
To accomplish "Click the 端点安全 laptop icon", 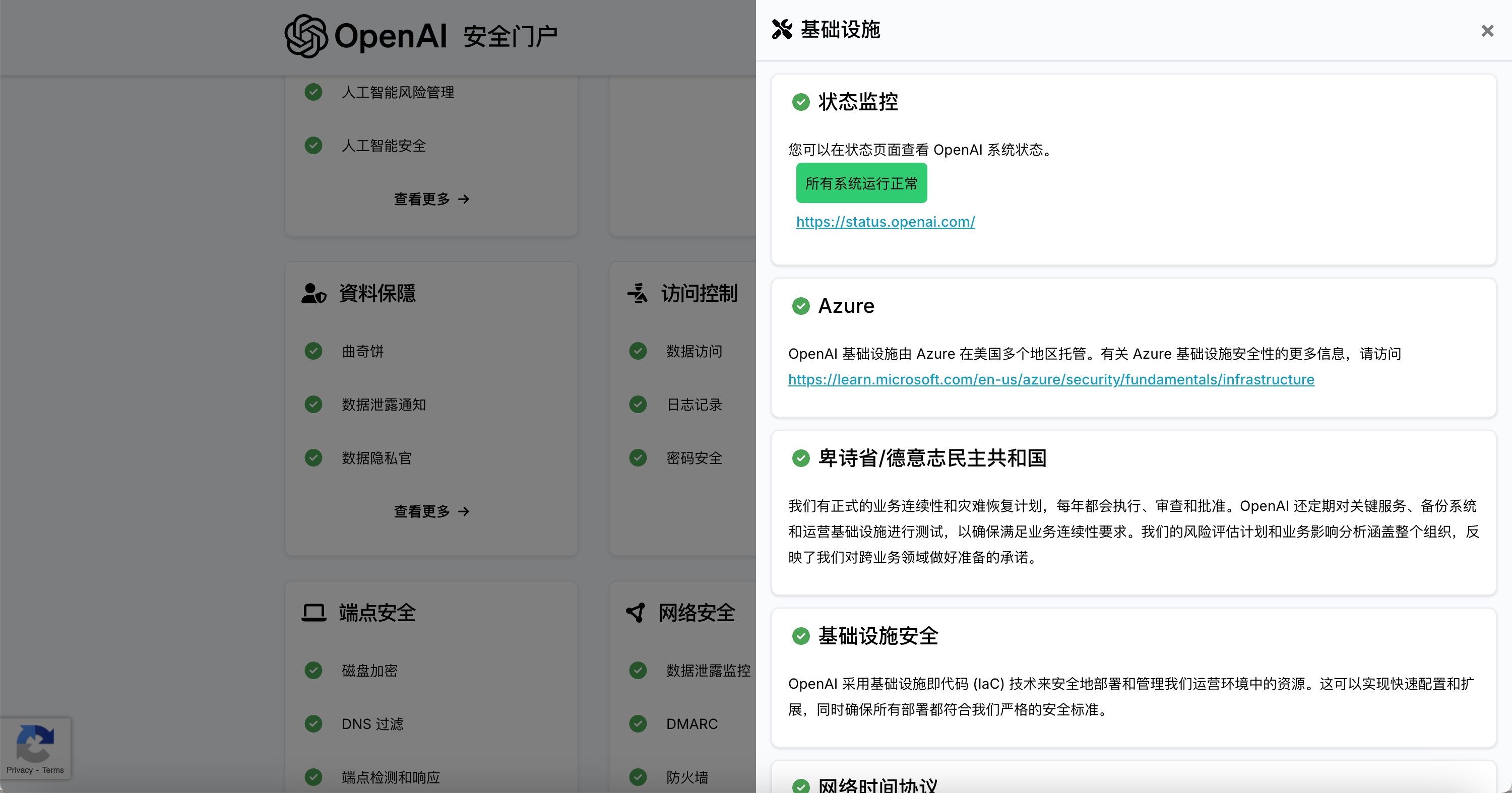I will 313,613.
